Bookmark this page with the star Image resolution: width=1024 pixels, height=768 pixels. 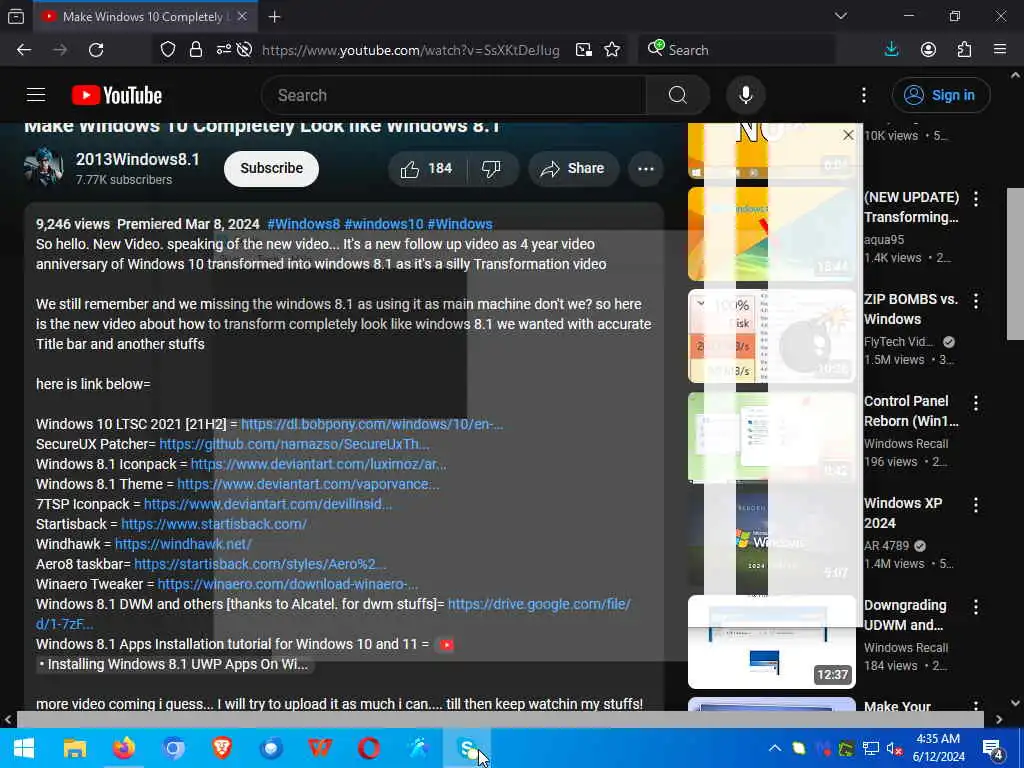click(x=612, y=50)
